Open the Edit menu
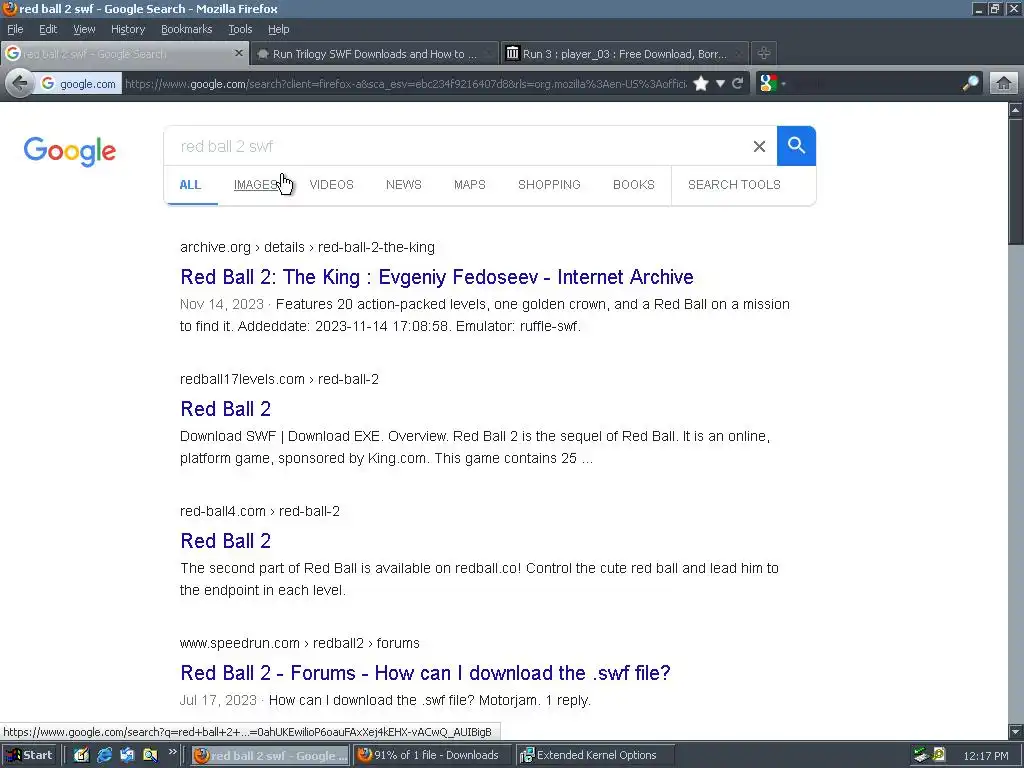 point(48,29)
